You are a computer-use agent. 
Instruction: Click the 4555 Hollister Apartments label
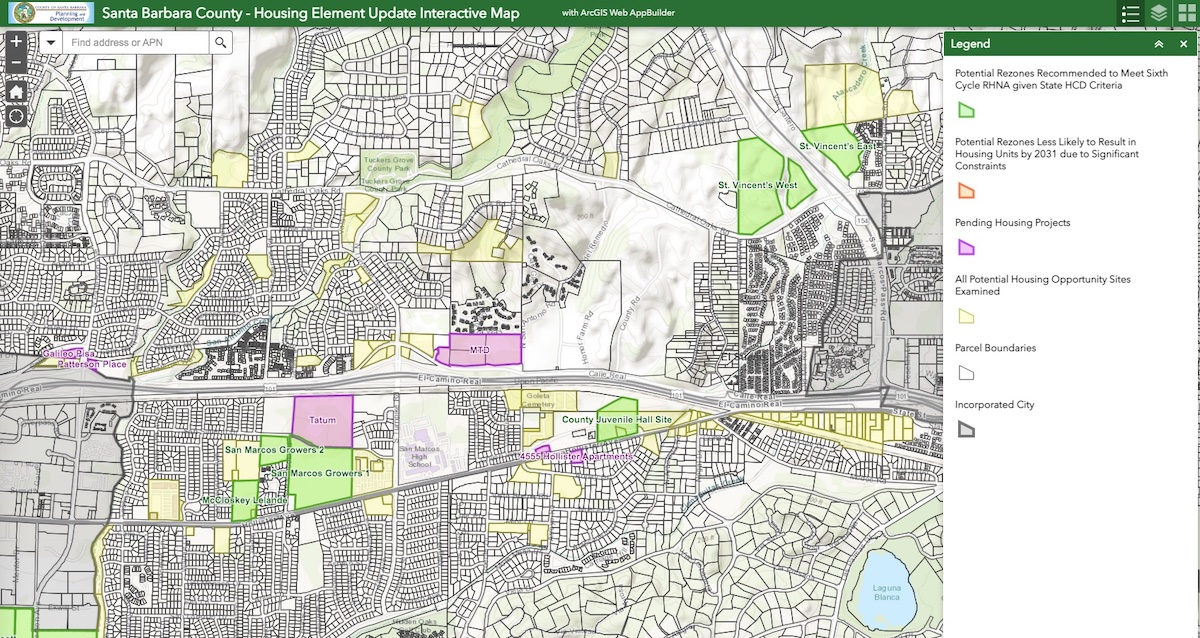[575, 457]
